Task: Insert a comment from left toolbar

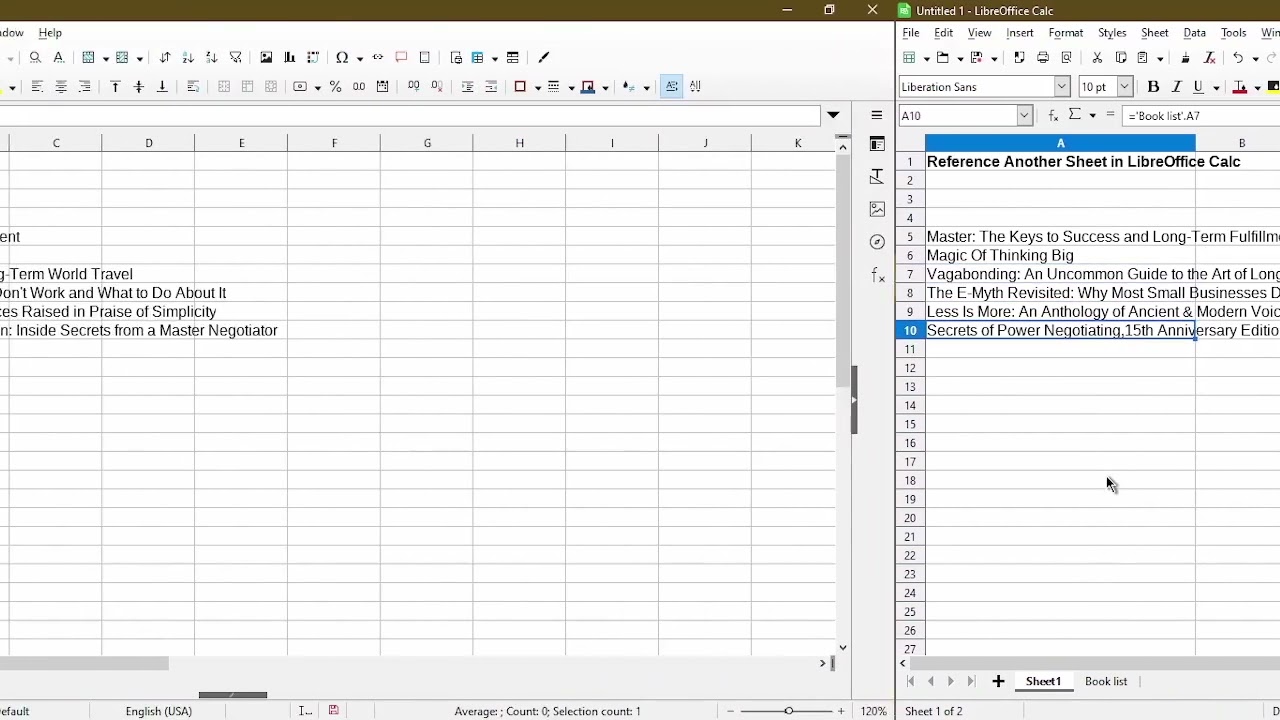Action: pos(401,58)
